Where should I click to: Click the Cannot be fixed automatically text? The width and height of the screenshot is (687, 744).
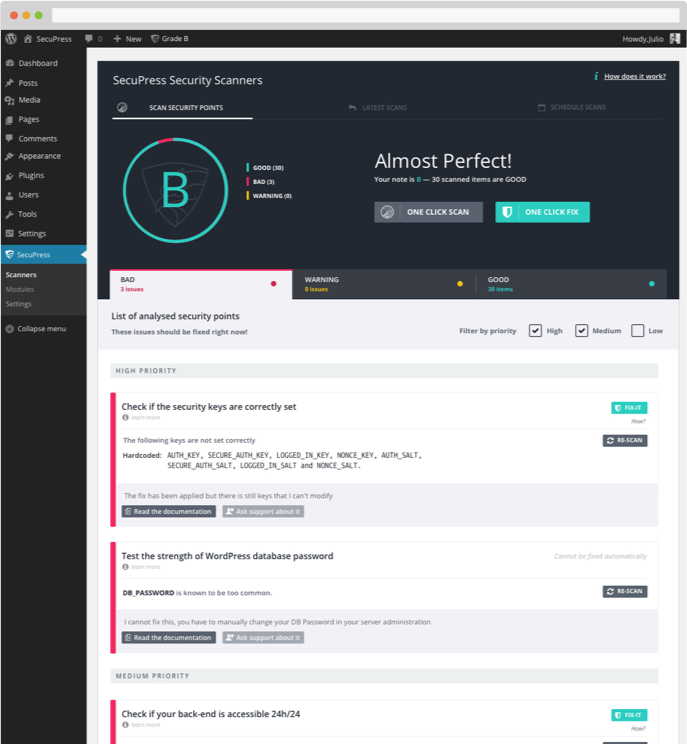point(600,556)
